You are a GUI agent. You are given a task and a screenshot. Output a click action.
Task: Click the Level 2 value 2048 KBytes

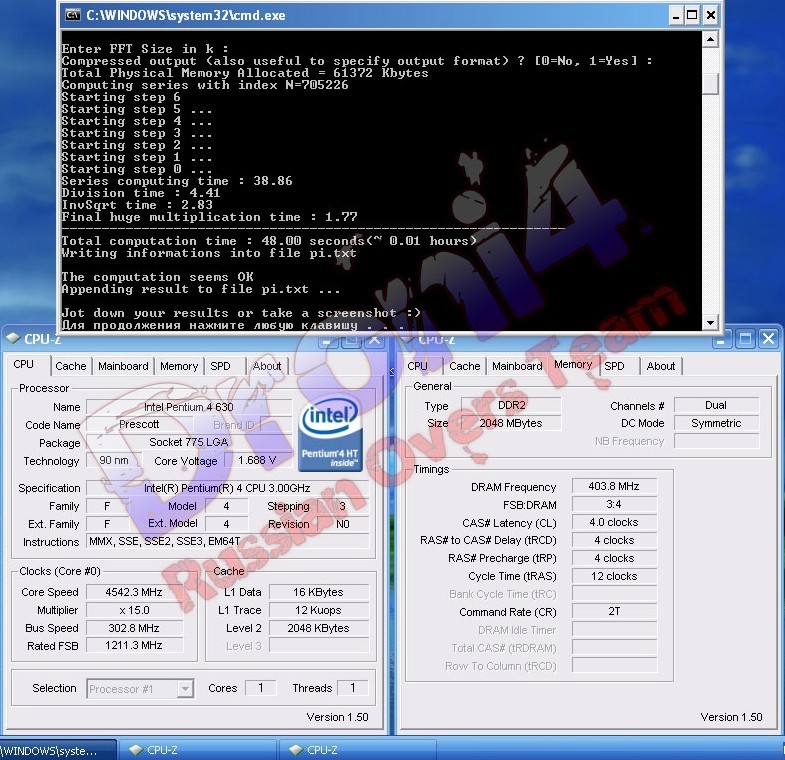point(318,628)
